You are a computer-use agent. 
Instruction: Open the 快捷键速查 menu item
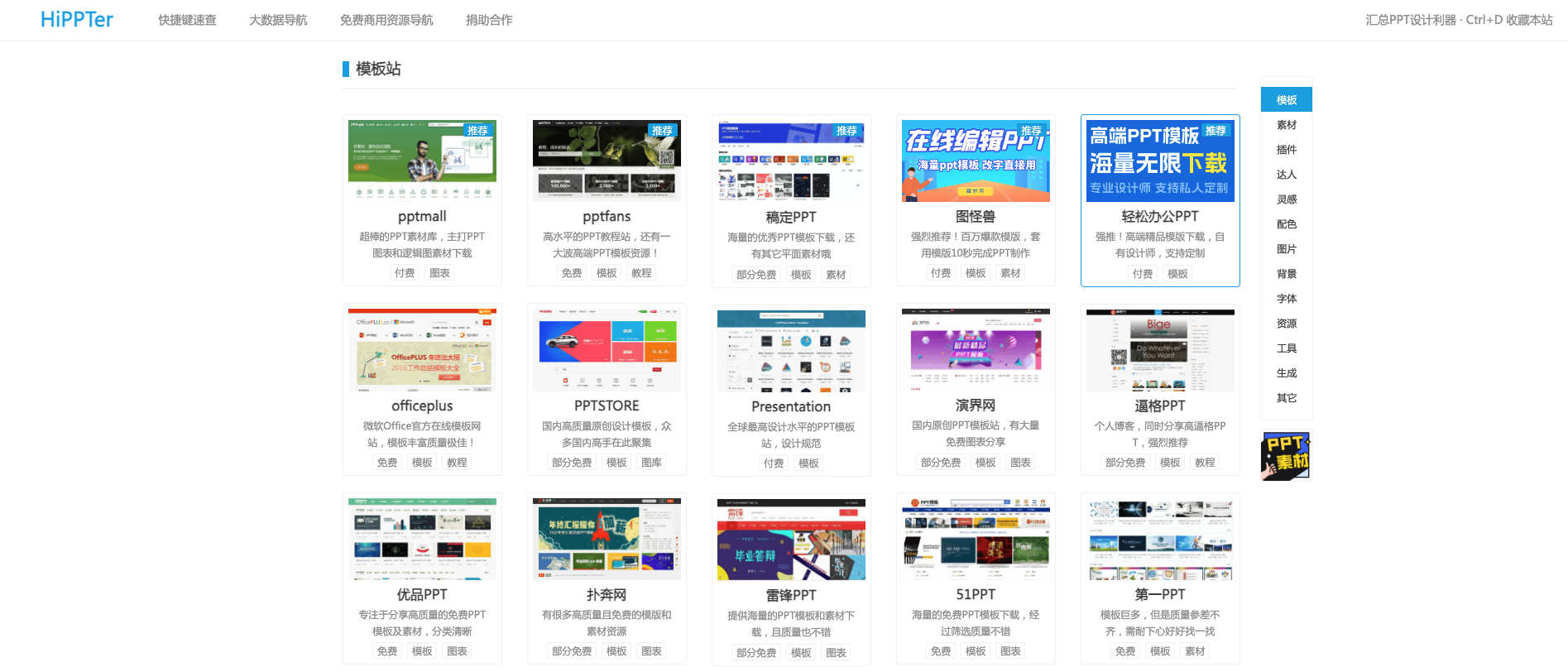pos(187,20)
